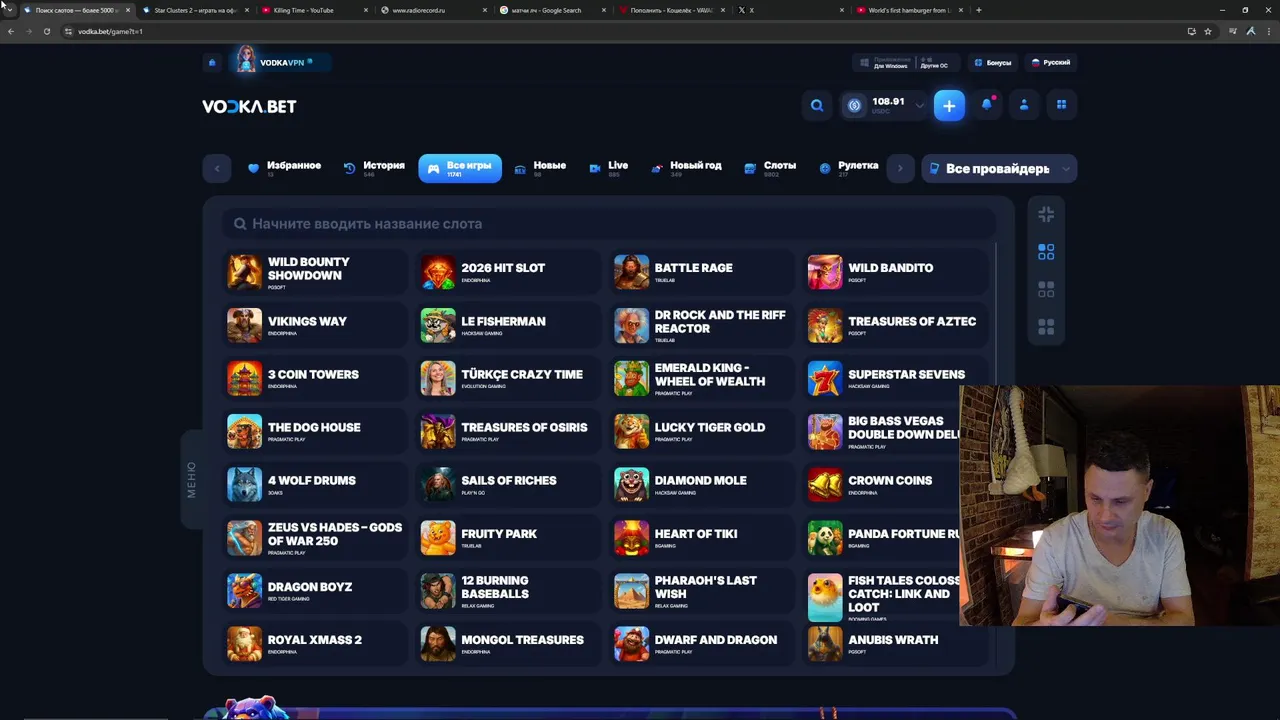Open the Le Fisherman game icon
This screenshot has height=720, width=1280.
coord(438,325)
